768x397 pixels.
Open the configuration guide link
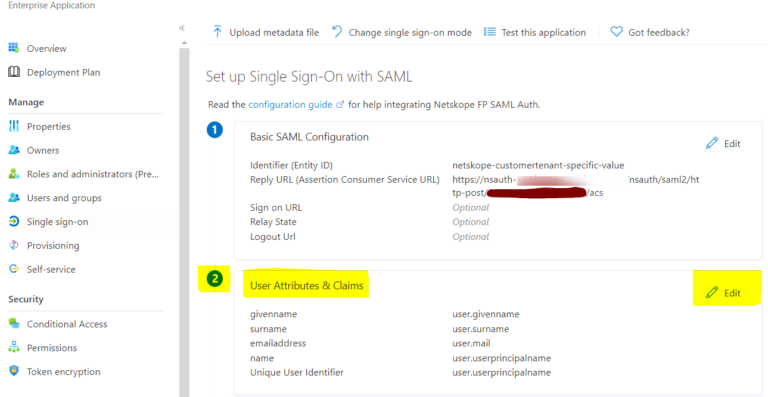(290, 105)
